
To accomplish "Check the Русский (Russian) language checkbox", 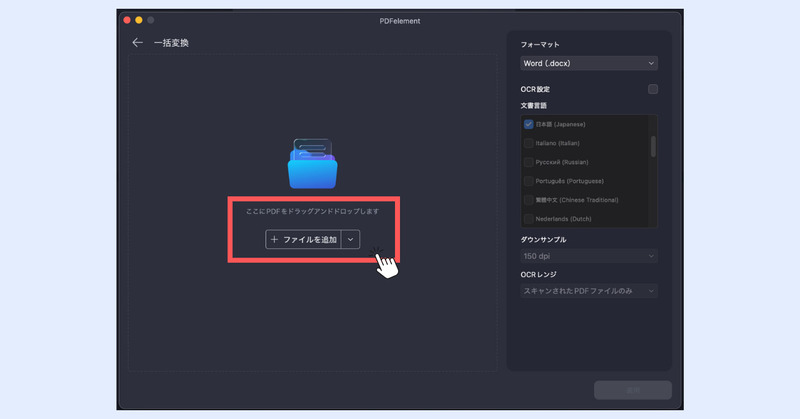I will click(x=529, y=162).
